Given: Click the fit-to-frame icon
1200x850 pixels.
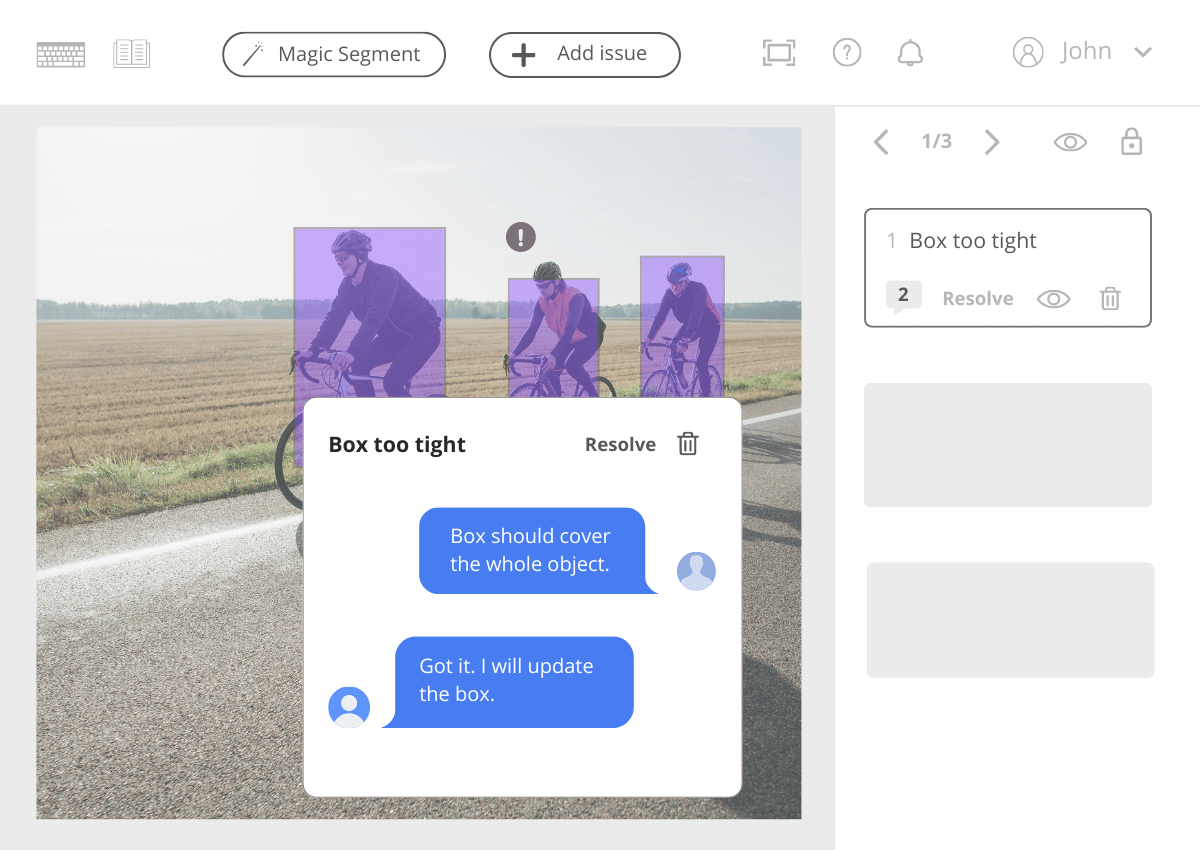Looking at the screenshot, I should pyautogui.click(x=778, y=52).
